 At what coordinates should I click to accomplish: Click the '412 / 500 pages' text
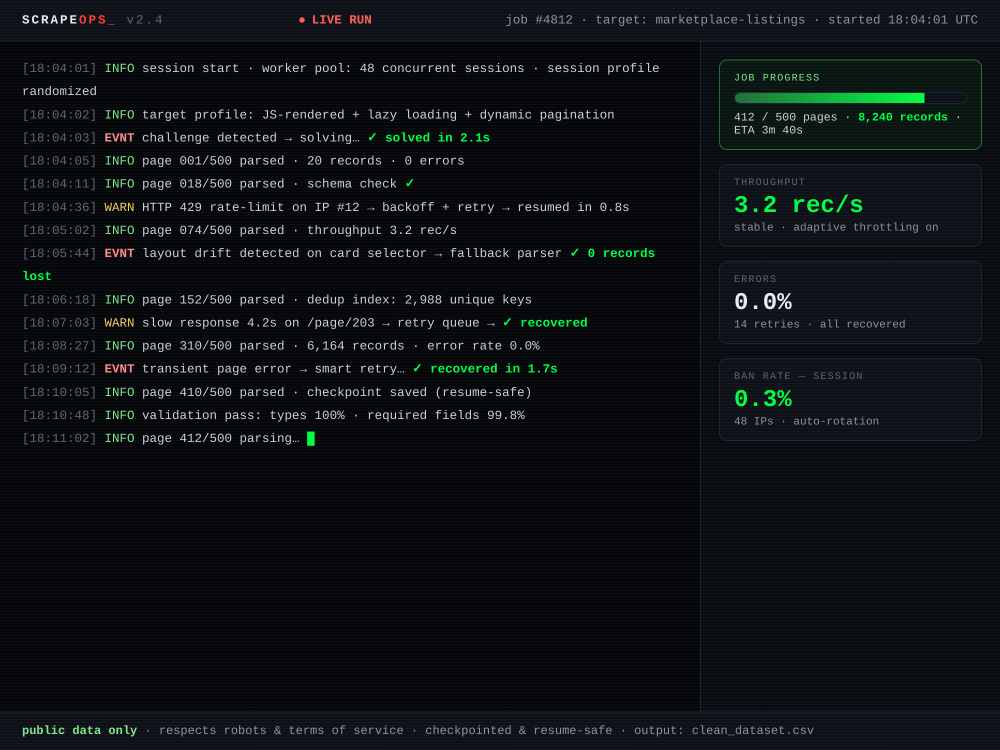coord(785,117)
